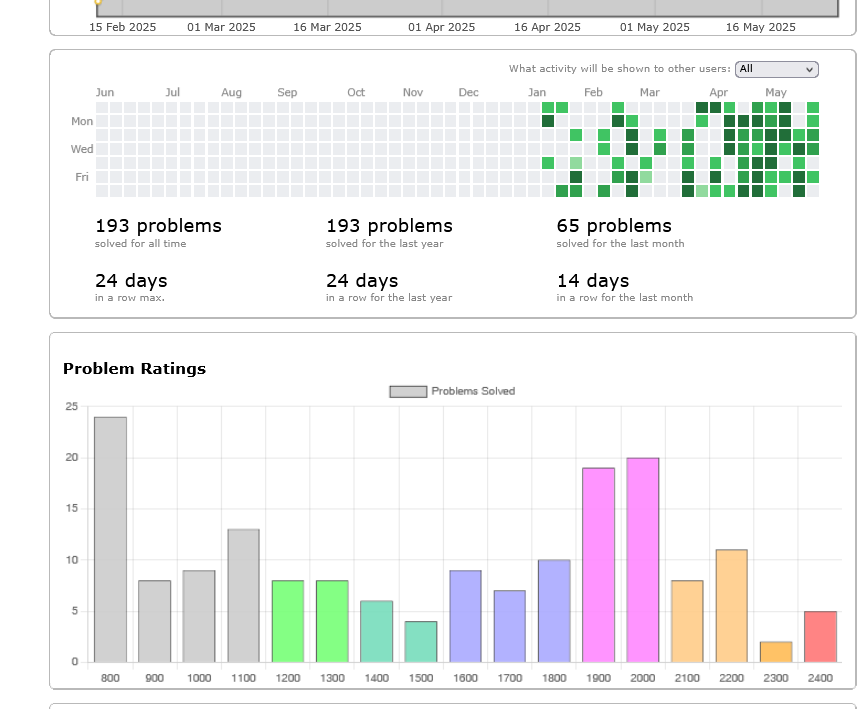Click the red bar for rating 2400
The width and height of the screenshot is (862, 709).
[820, 636]
